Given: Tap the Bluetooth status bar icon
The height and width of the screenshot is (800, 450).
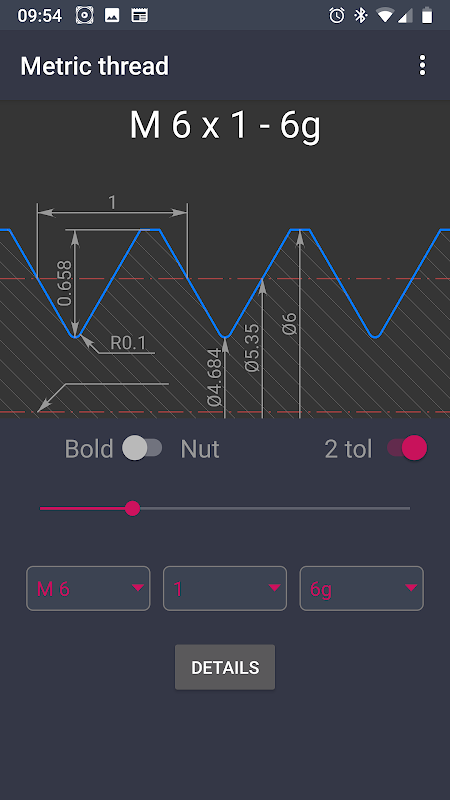Looking at the screenshot, I should (x=361, y=16).
